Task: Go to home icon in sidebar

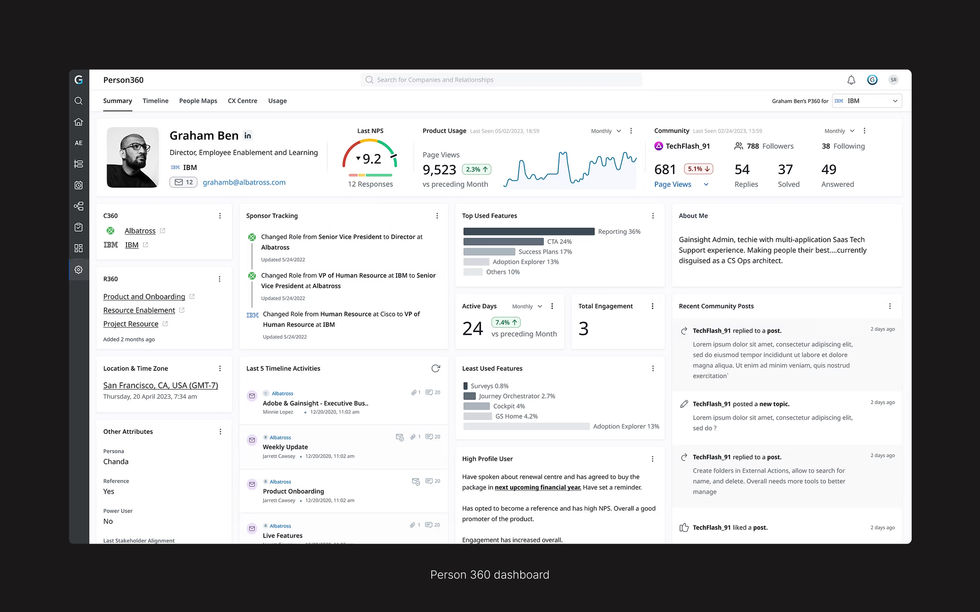Action: [78, 122]
